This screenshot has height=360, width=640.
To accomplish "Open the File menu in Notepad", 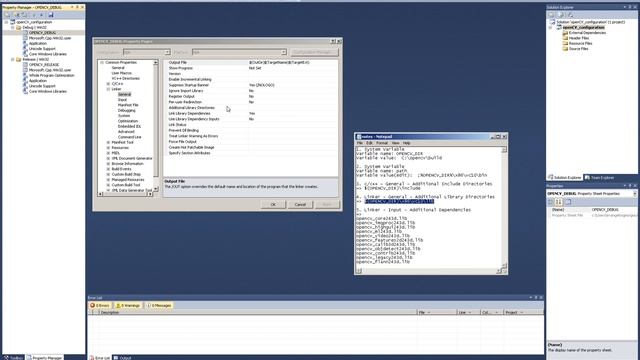I will click(x=360, y=143).
